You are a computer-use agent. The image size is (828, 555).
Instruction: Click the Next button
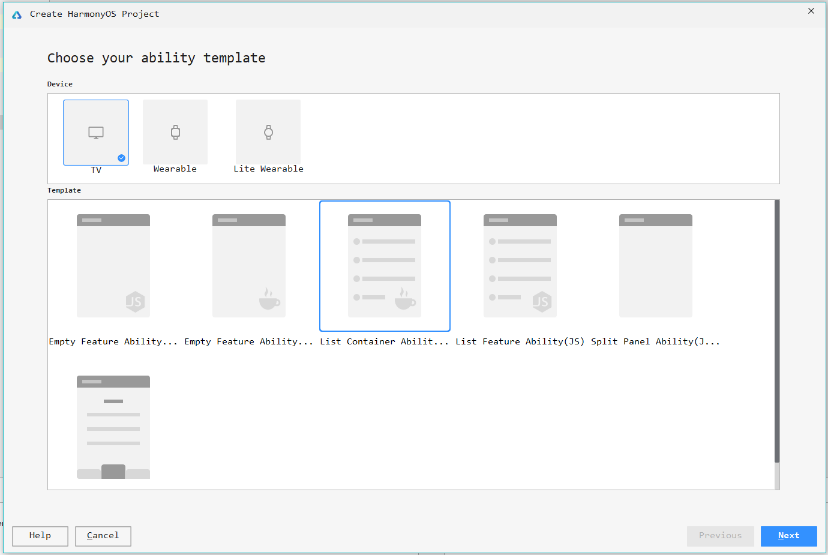[x=788, y=536]
